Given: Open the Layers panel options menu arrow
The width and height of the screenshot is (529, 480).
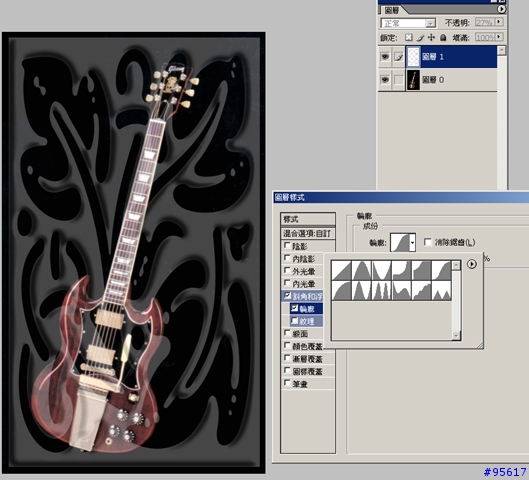Looking at the screenshot, I should (x=501, y=9).
